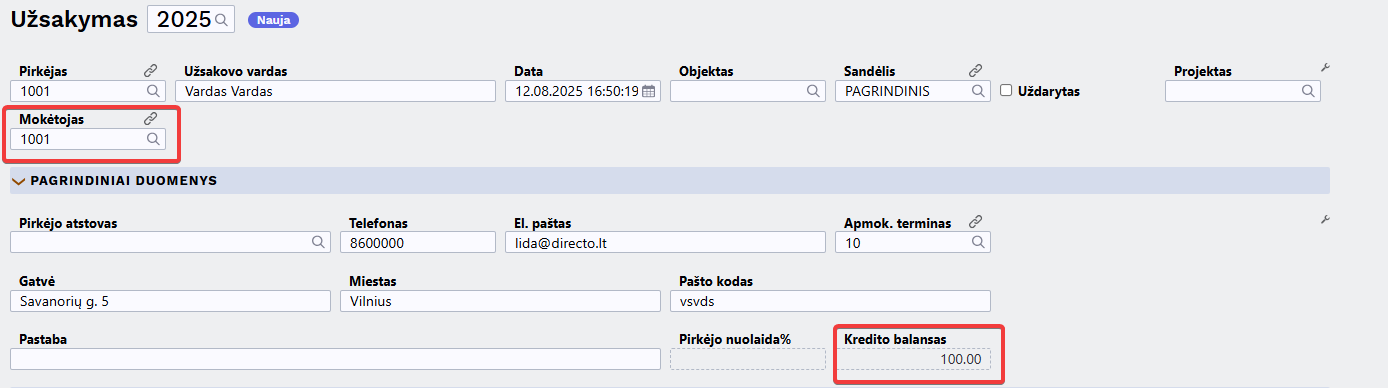The image size is (1388, 388).
Task: Open link icon next to Pirkėjas label
Action: point(151,71)
